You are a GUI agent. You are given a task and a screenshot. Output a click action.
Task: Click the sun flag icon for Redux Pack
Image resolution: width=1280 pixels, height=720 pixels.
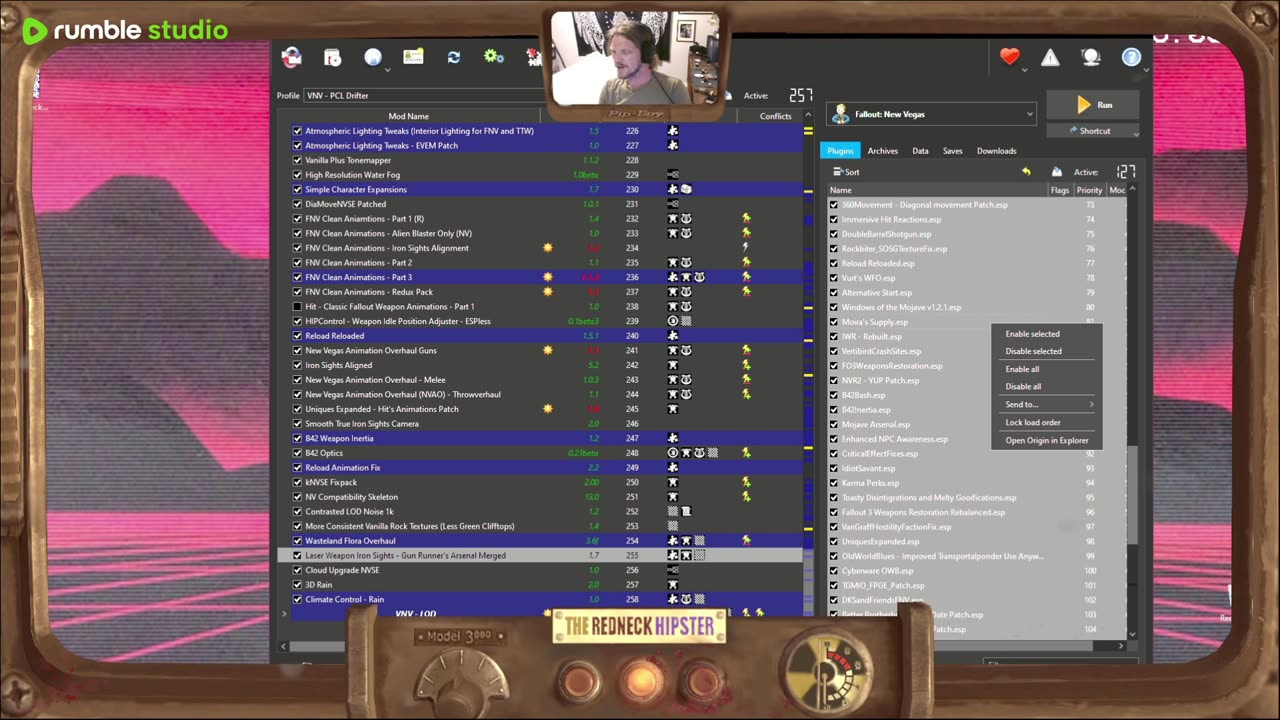point(547,292)
